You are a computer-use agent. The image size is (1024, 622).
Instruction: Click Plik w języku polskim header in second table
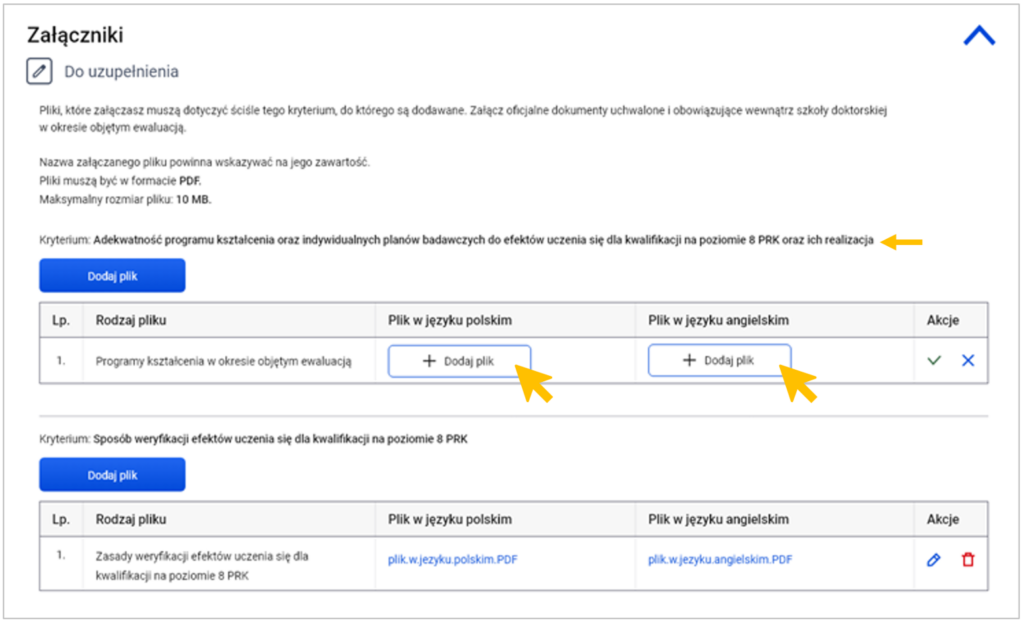pos(450,519)
